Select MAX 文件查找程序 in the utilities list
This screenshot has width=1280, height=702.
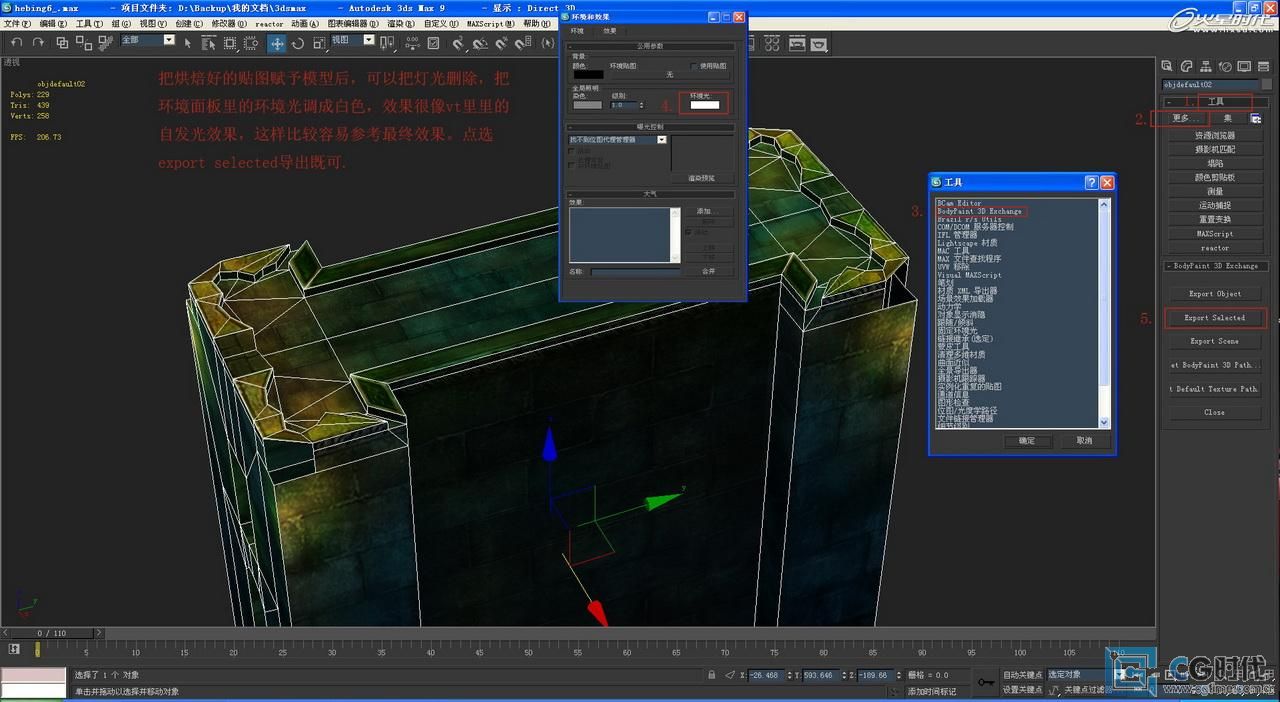969,259
